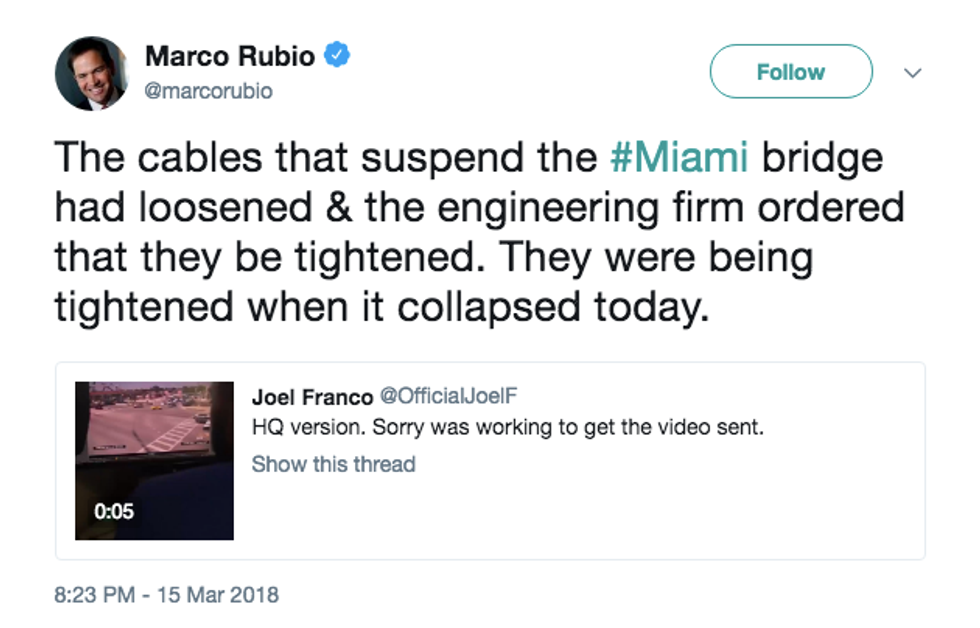Open the @marcorubio handle
980x628 pixels.
[x=209, y=91]
